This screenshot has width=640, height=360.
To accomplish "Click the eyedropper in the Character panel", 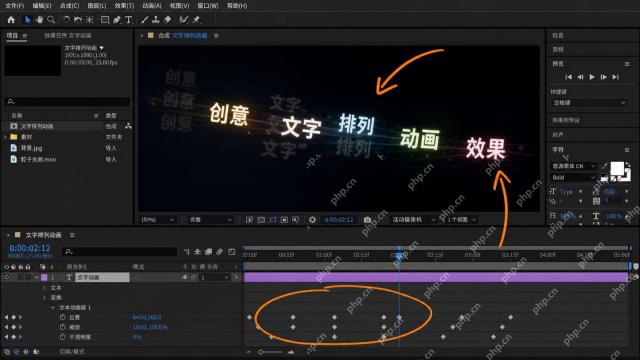I will 604,166.
